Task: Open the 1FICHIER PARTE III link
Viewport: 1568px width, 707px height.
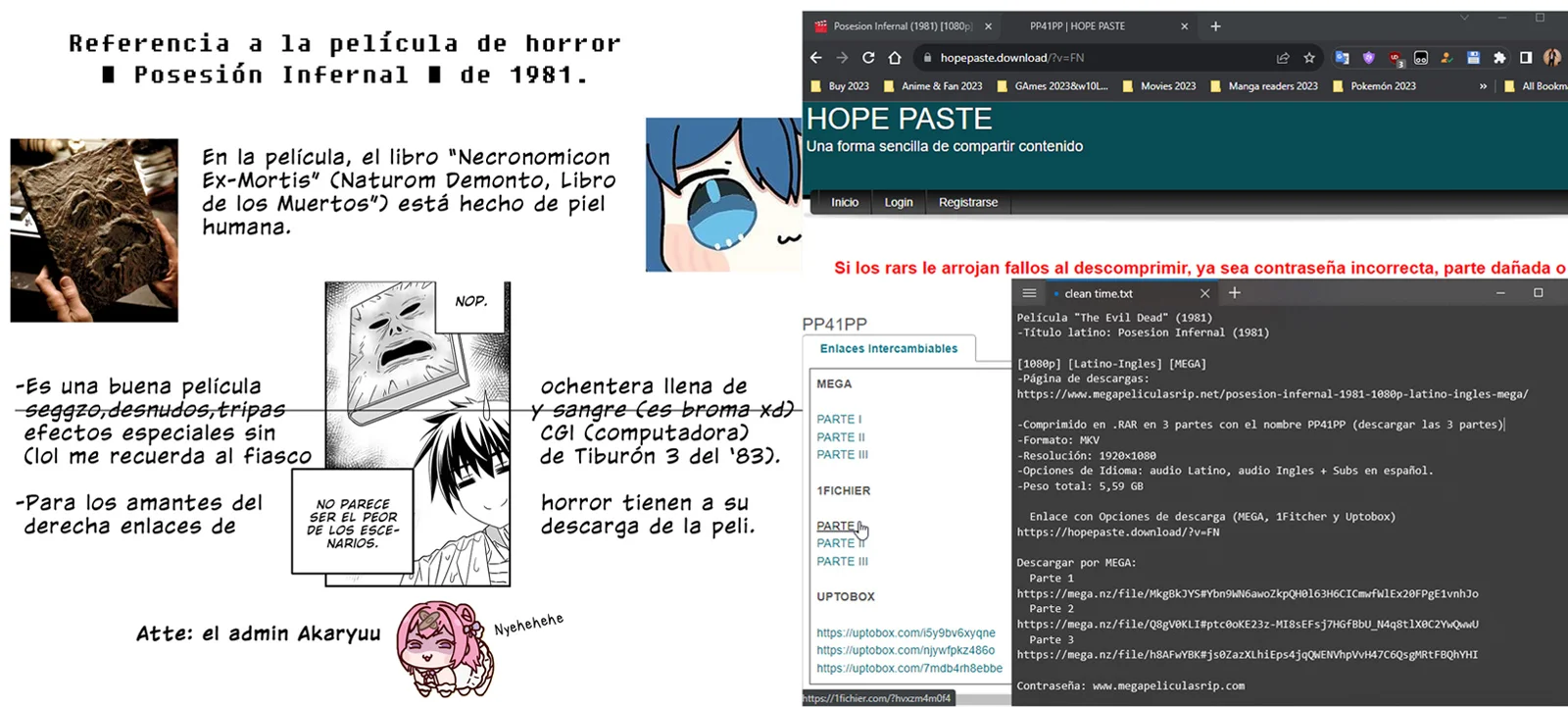Action: point(842,562)
